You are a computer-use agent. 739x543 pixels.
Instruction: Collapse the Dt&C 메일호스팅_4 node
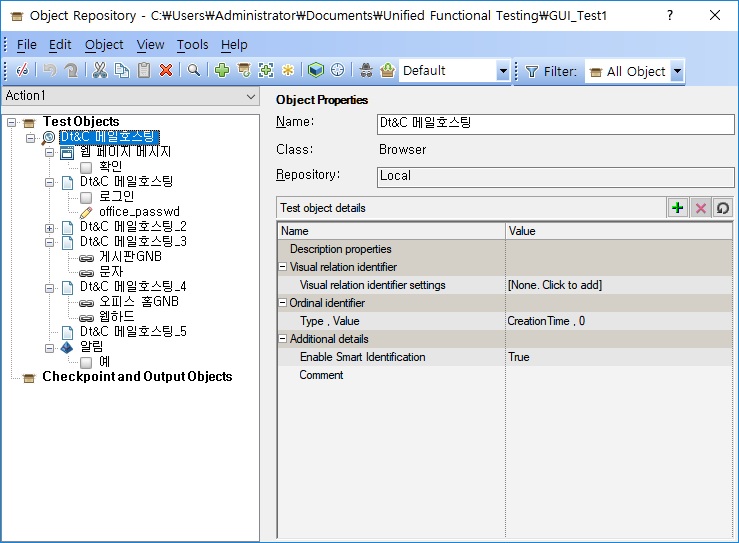point(49,288)
